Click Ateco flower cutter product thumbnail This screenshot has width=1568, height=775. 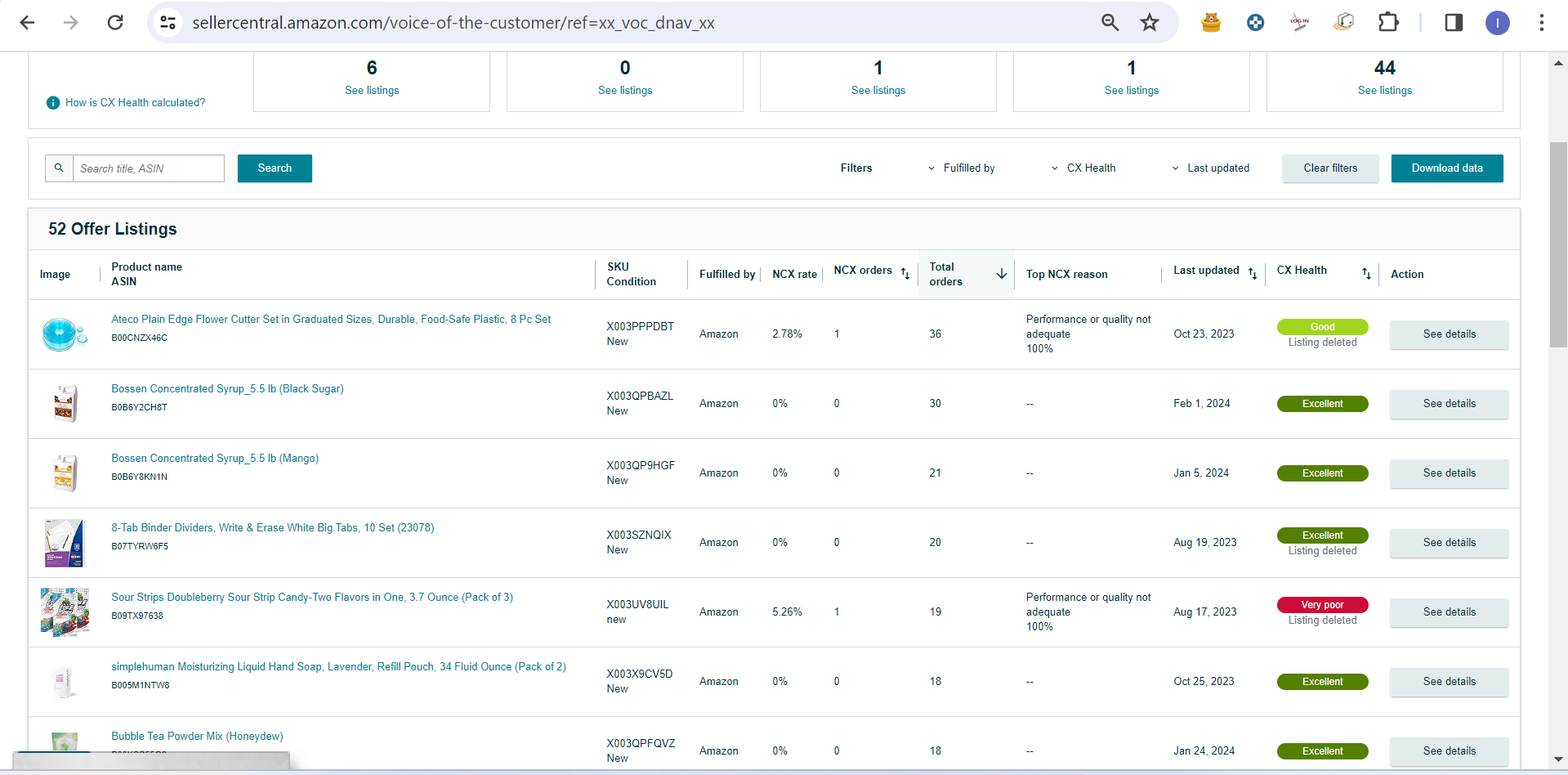(x=65, y=334)
